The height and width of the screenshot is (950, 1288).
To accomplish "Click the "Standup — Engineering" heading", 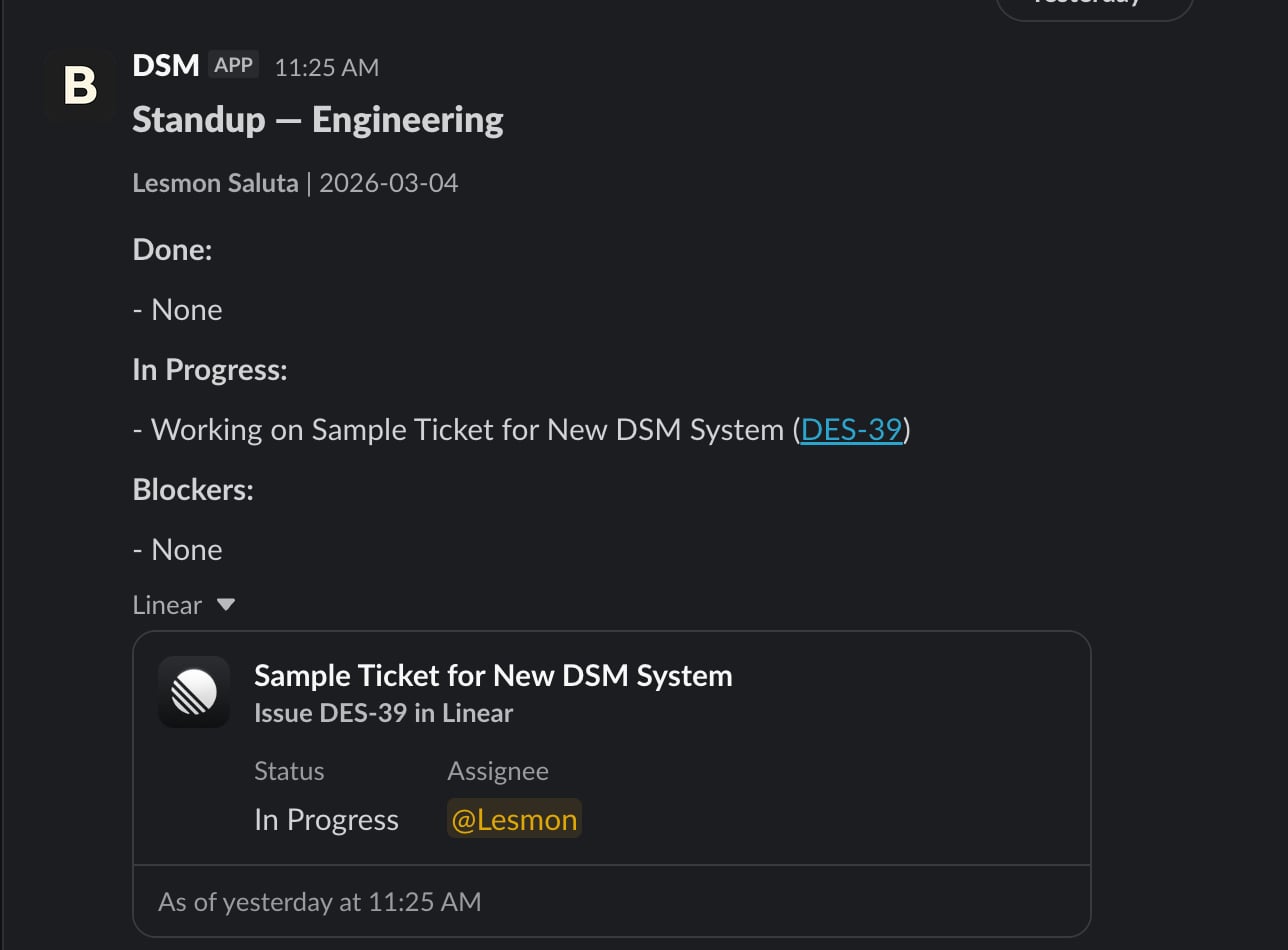I will coord(318,120).
